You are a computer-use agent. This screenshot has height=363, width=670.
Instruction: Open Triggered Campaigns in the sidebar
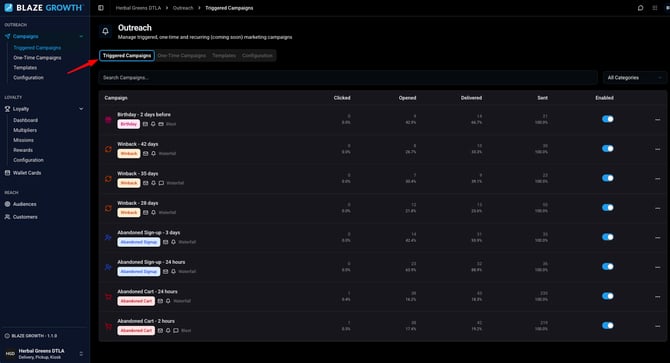[37, 48]
